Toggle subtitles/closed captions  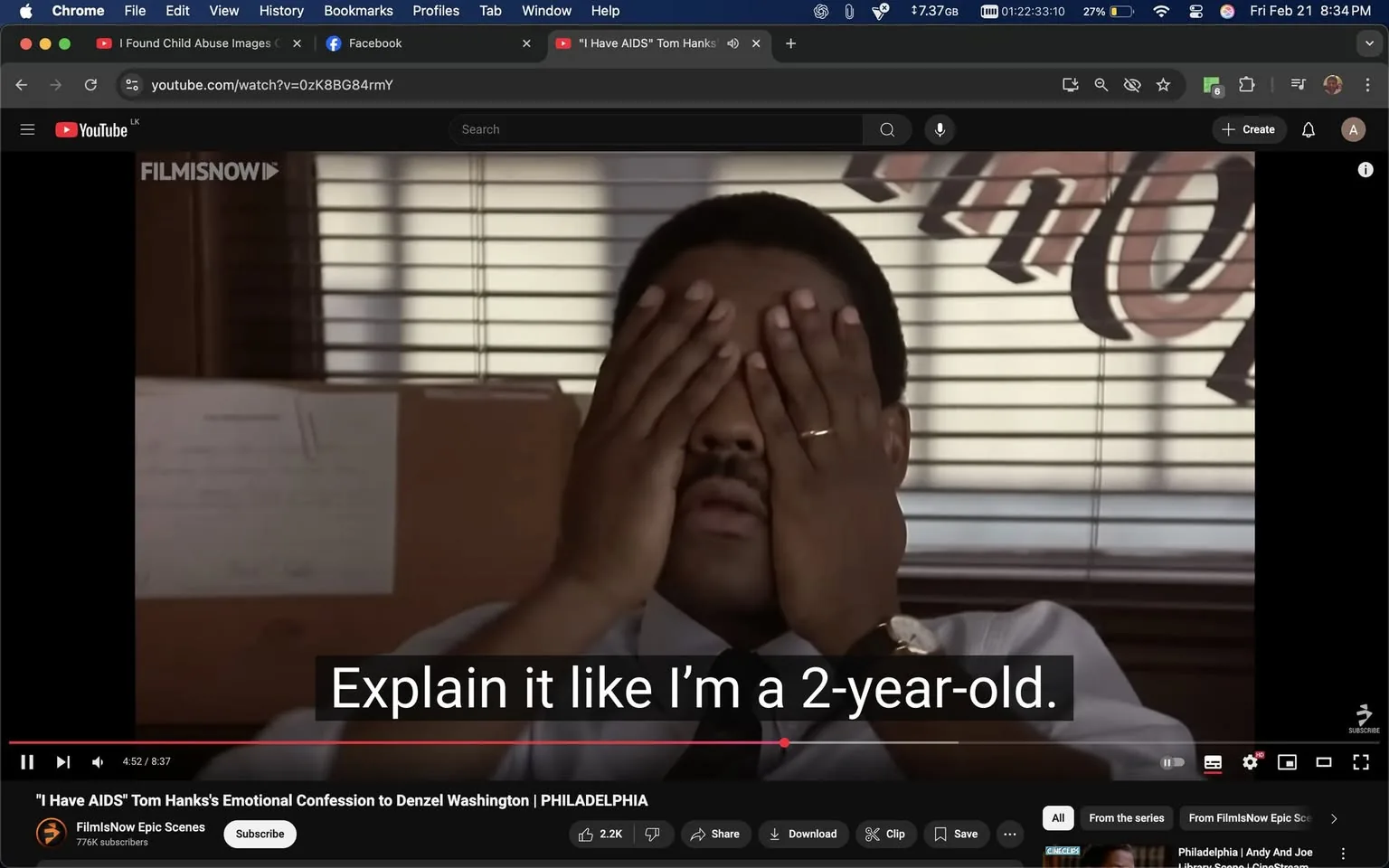1213,762
